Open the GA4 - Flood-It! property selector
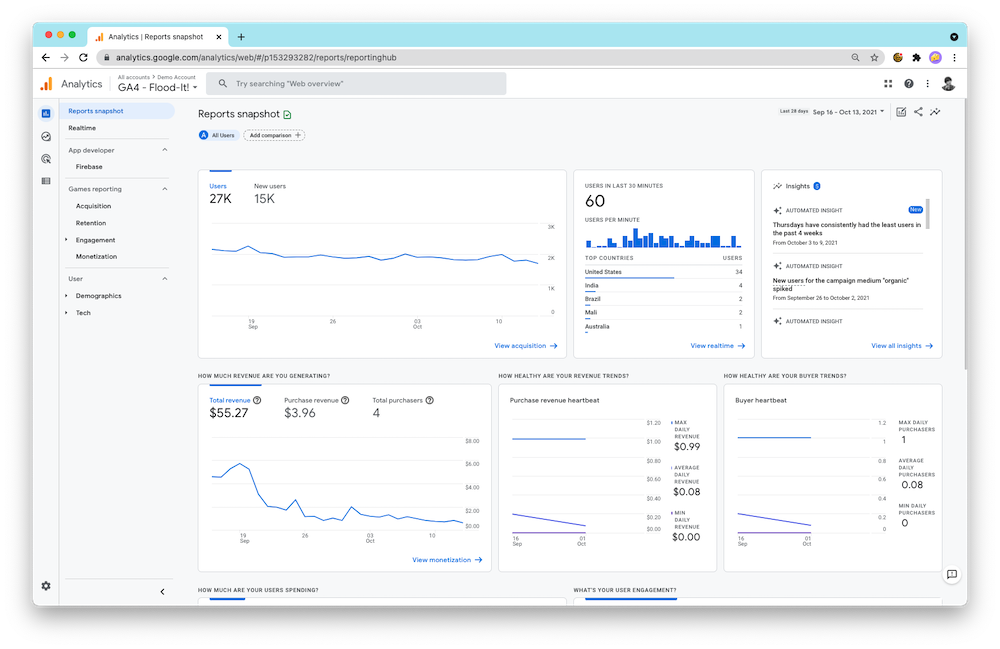 coord(157,87)
